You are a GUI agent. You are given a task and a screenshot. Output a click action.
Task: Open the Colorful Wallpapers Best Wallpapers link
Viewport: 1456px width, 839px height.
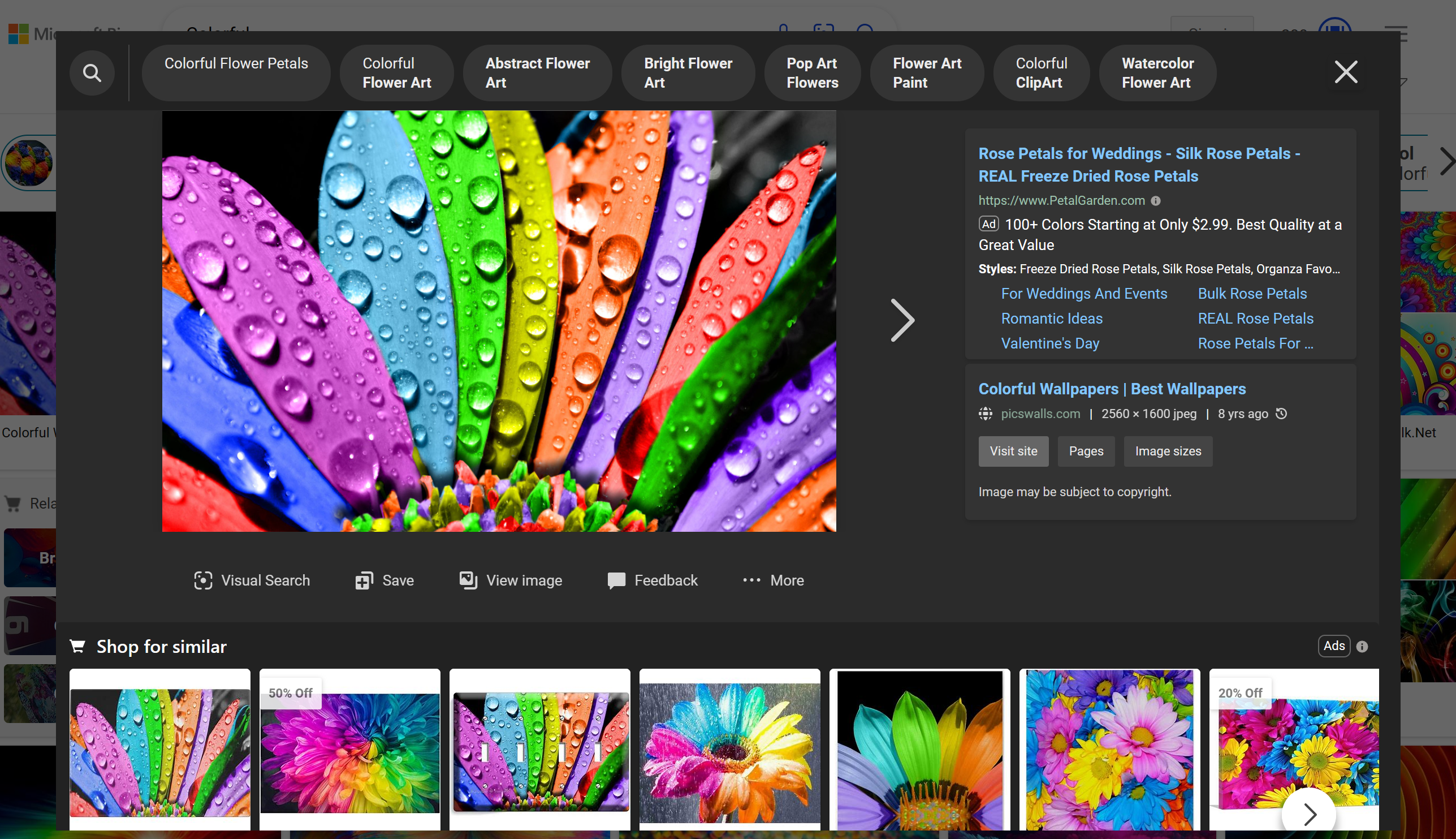[x=1112, y=389]
